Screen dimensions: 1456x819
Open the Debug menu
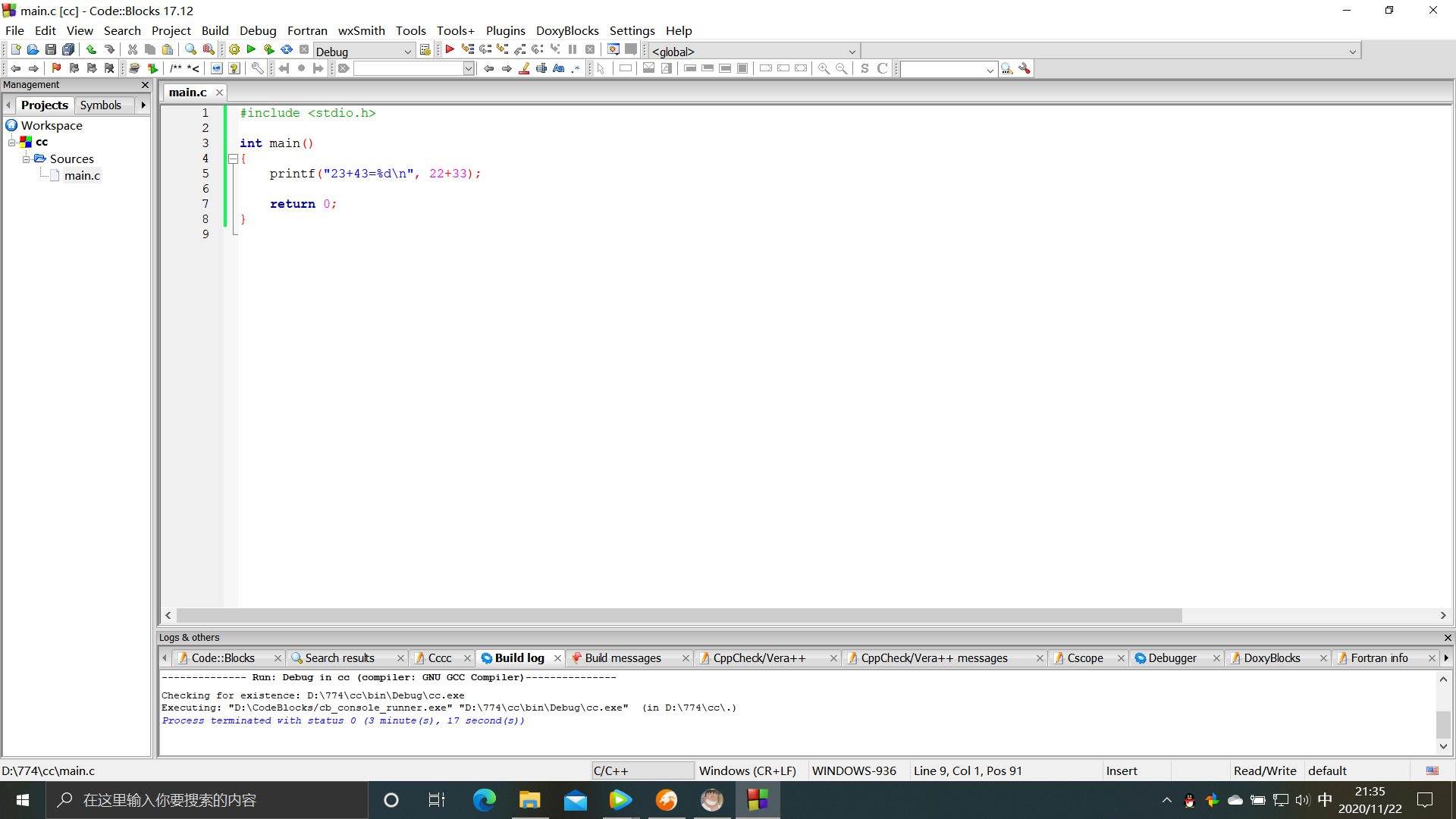pyautogui.click(x=256, y=30)
